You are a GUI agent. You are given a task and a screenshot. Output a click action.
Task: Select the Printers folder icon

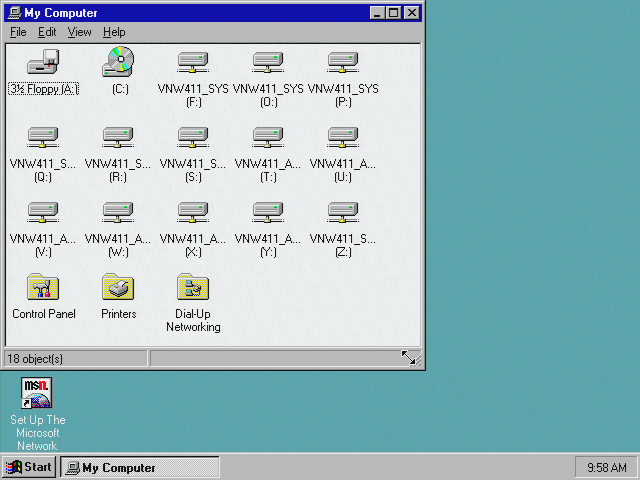coord(118,287)
